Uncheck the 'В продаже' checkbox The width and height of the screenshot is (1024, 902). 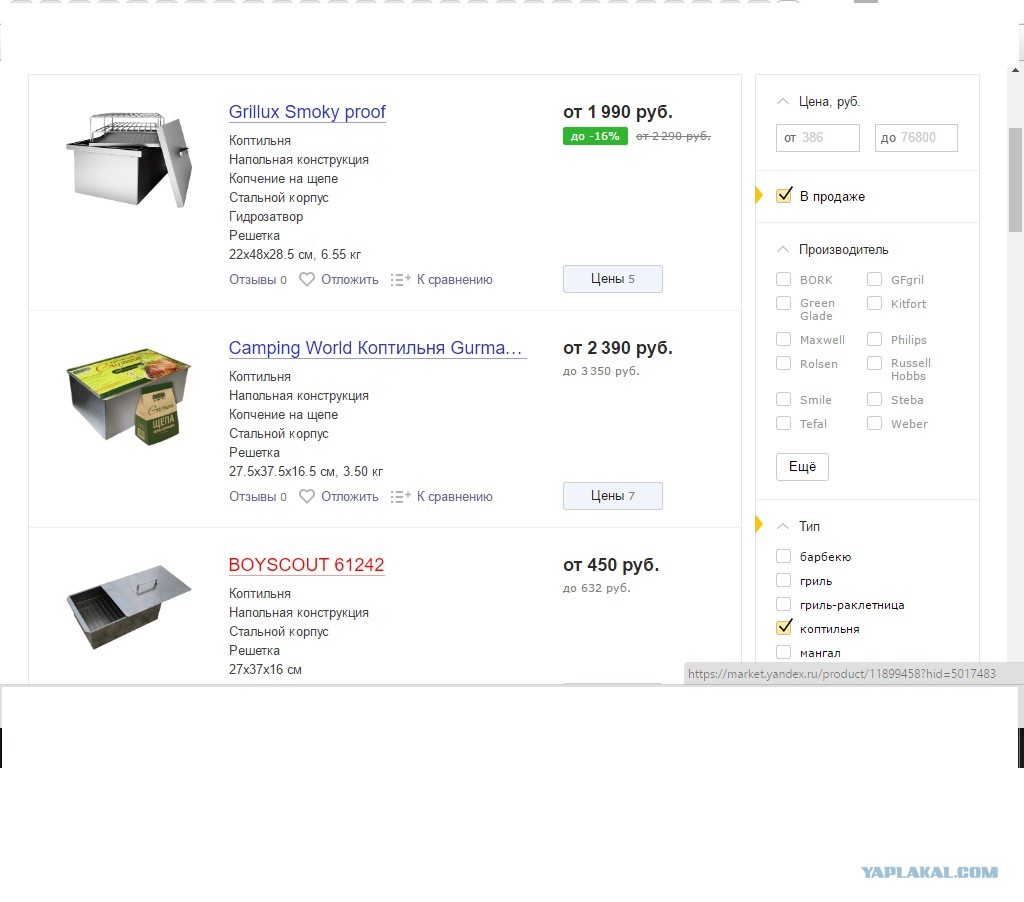pyautogui.click(x=784, y=196)
